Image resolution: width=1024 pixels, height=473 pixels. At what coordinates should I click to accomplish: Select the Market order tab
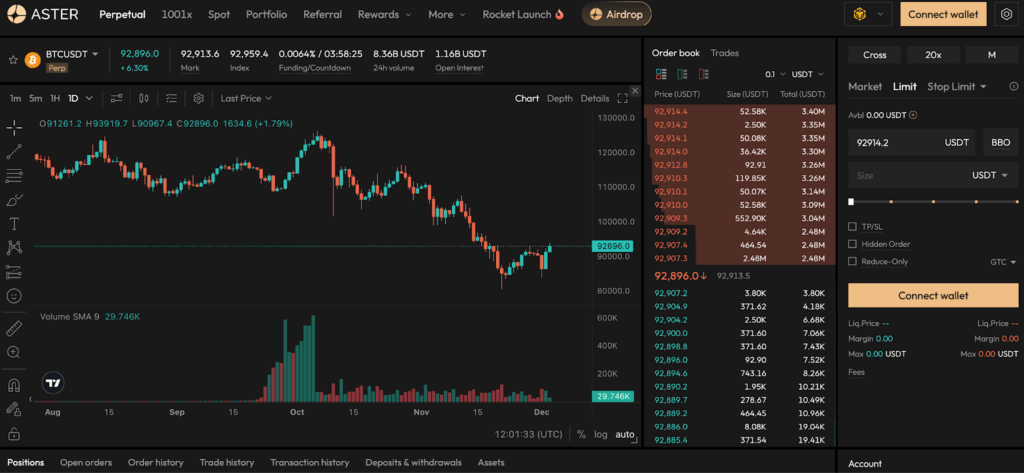pyautogui.click(x=865, y=86)
